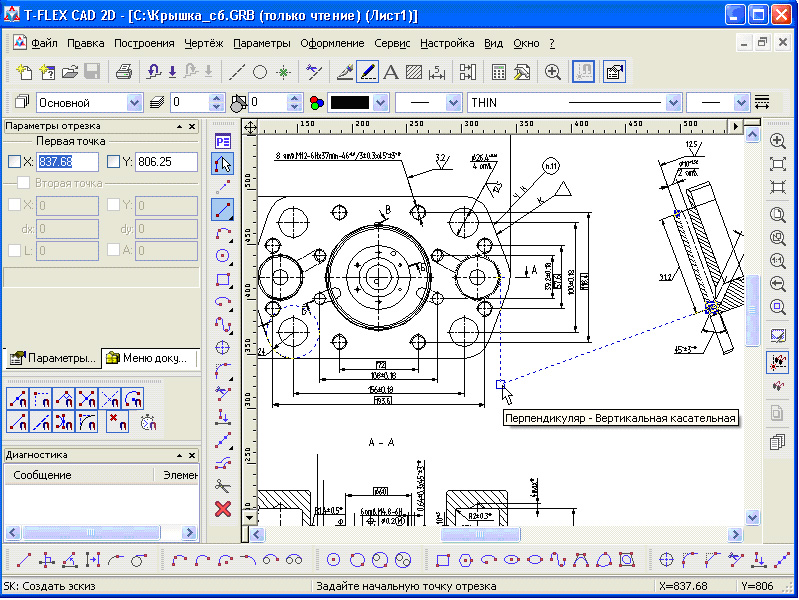Click the first point Y input field
Viewport: 799px width, 600px height.
pyautogui.click(x=166, y=162)
